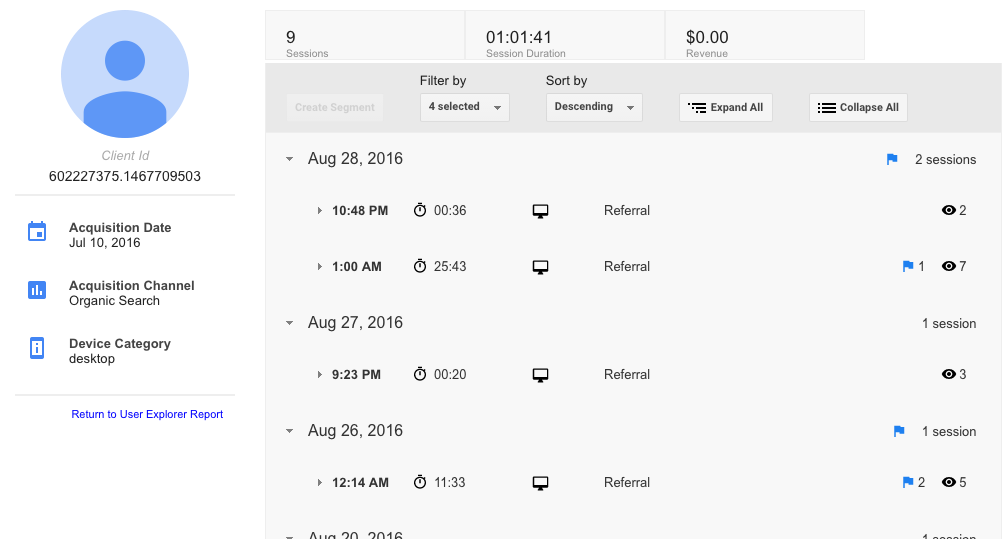The height and width of the screenshot is (539, 1002).
Task: Click the Acquisition Channel bar chart icon
Action: point(37,290)
